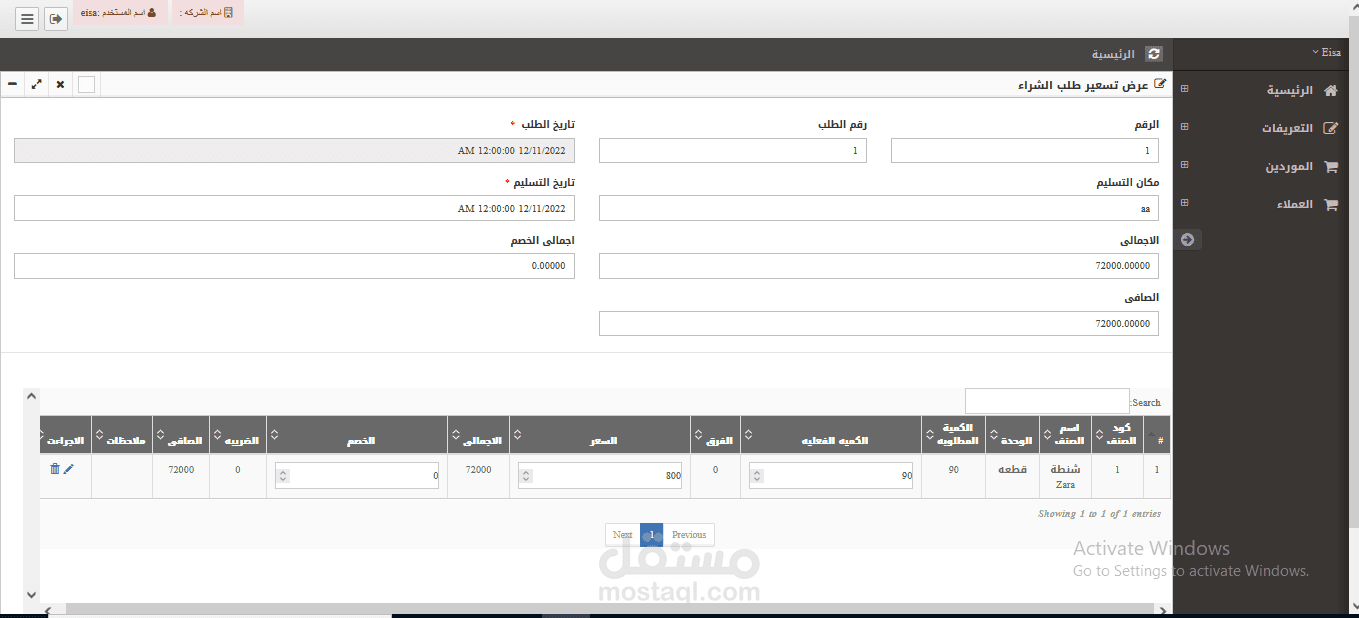Image resolution: width=1359 pixels, height=618 pixels.
Task: Go to the Previous page of entries
Action: [689, 534]
